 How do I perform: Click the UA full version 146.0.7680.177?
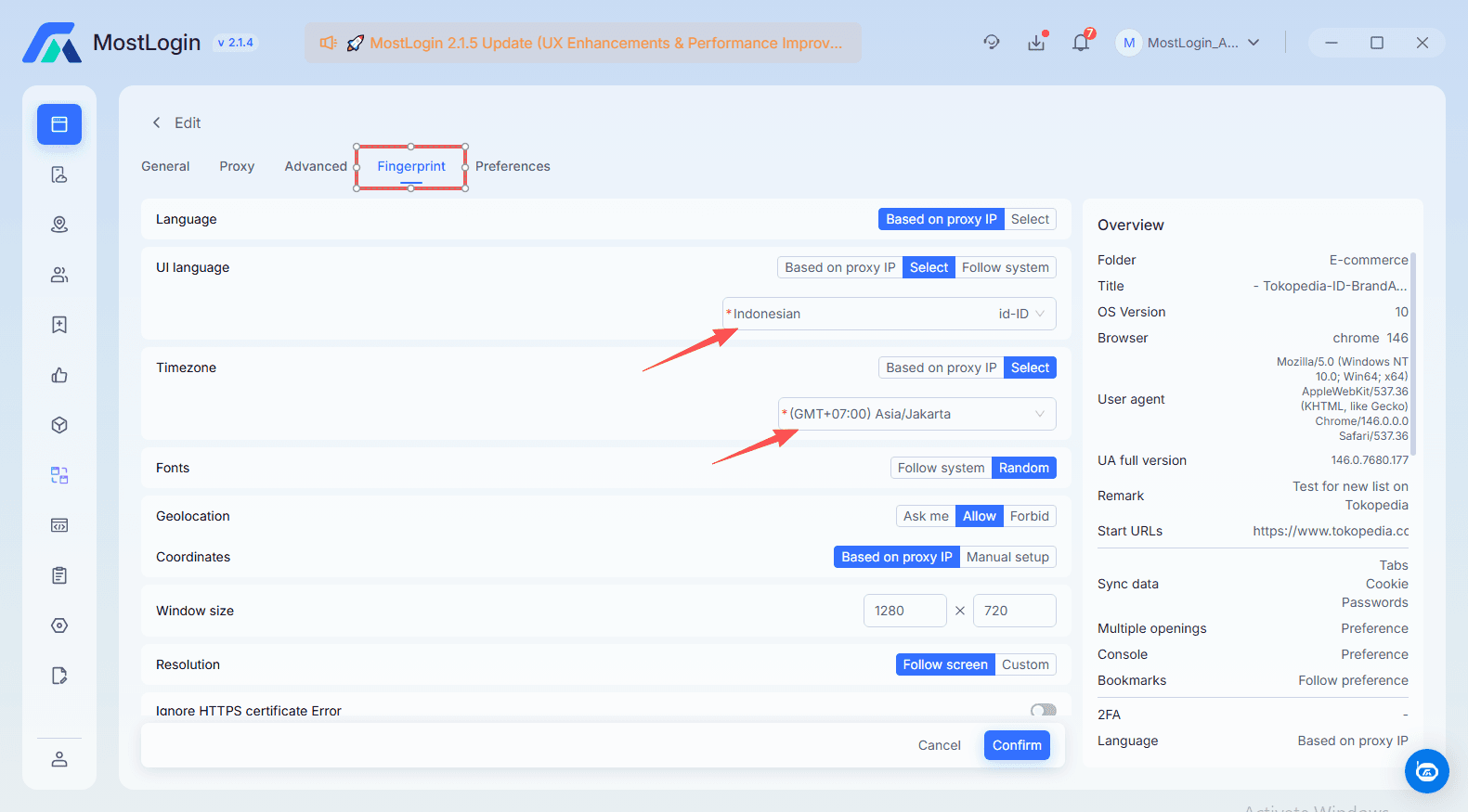pyautogui.click(x=1370, y=460)
